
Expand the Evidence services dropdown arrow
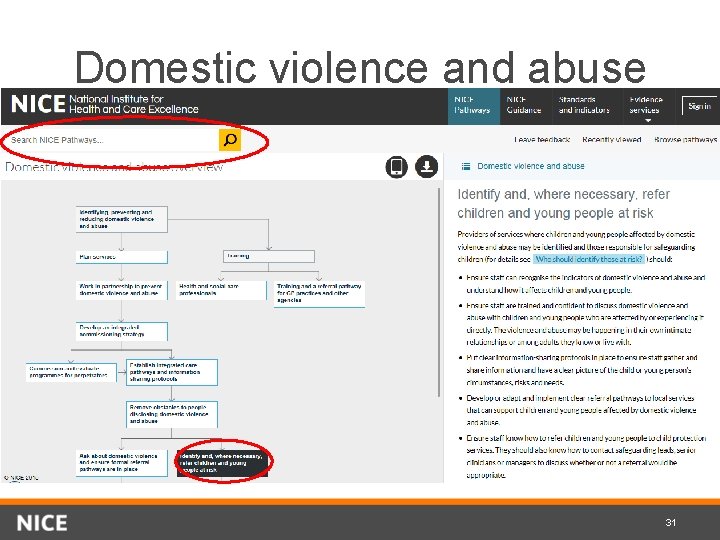click(648, 121)
